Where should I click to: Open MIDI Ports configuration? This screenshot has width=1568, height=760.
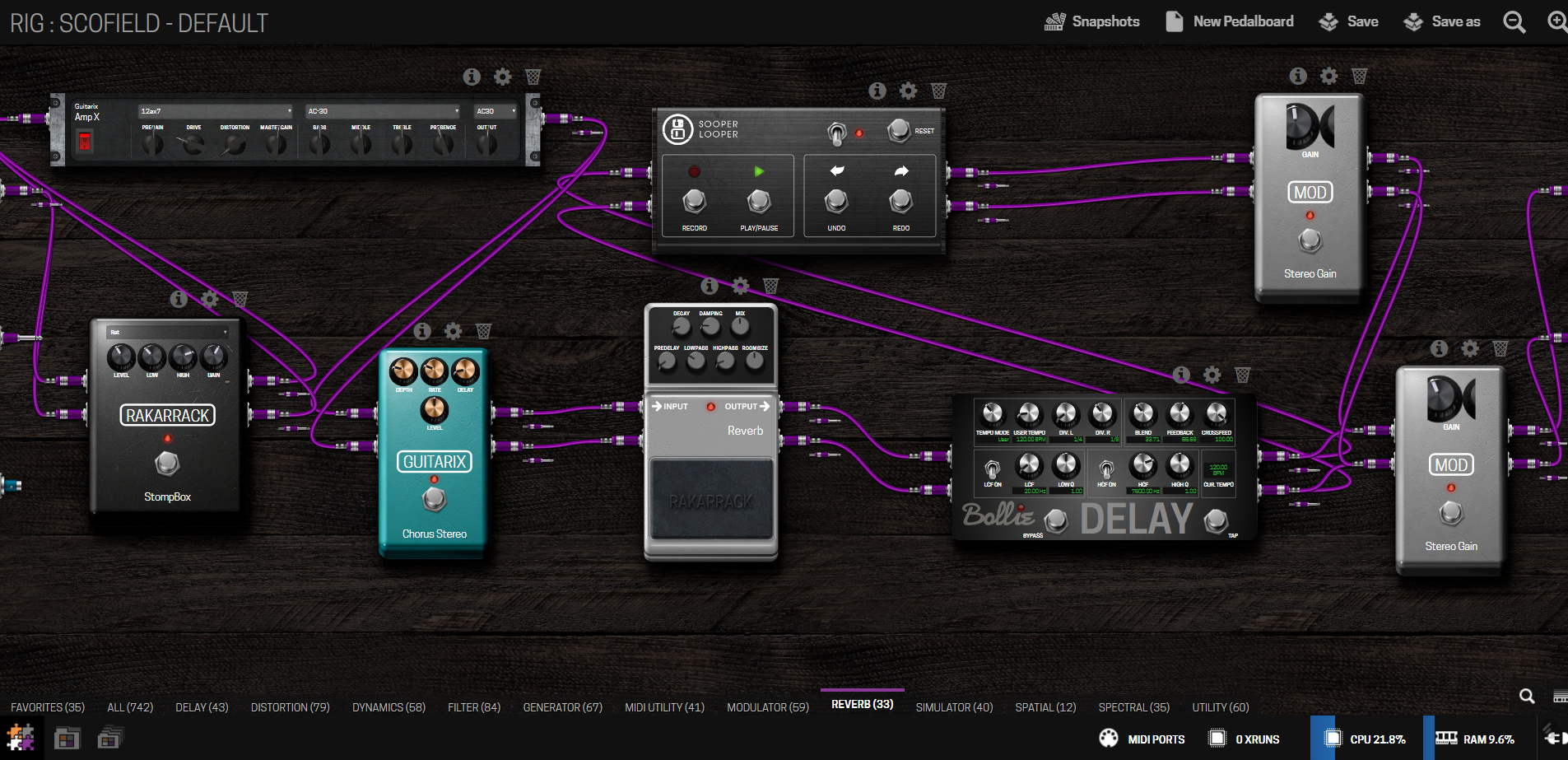1142,739
